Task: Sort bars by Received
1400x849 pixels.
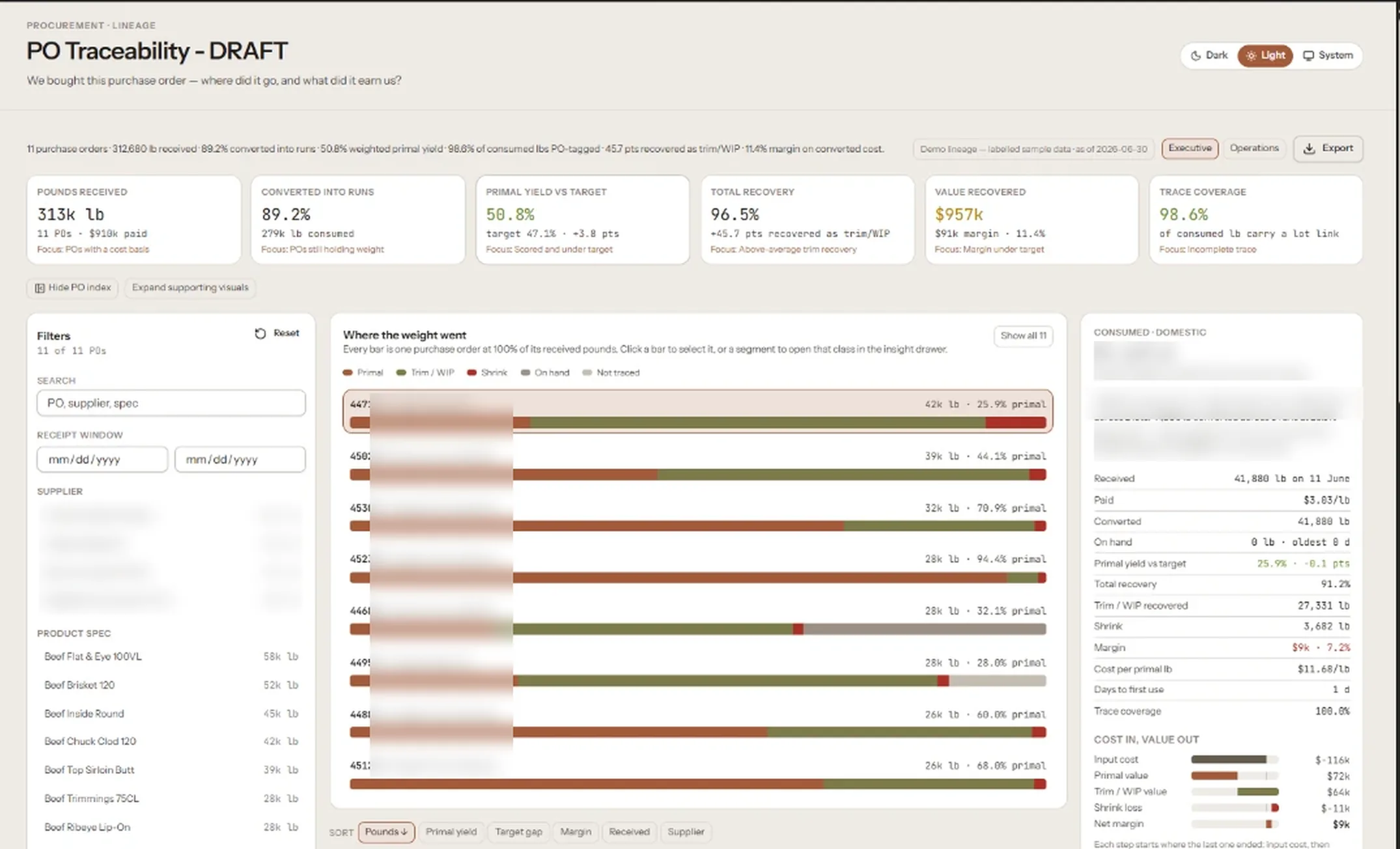Action: point(629,832)
